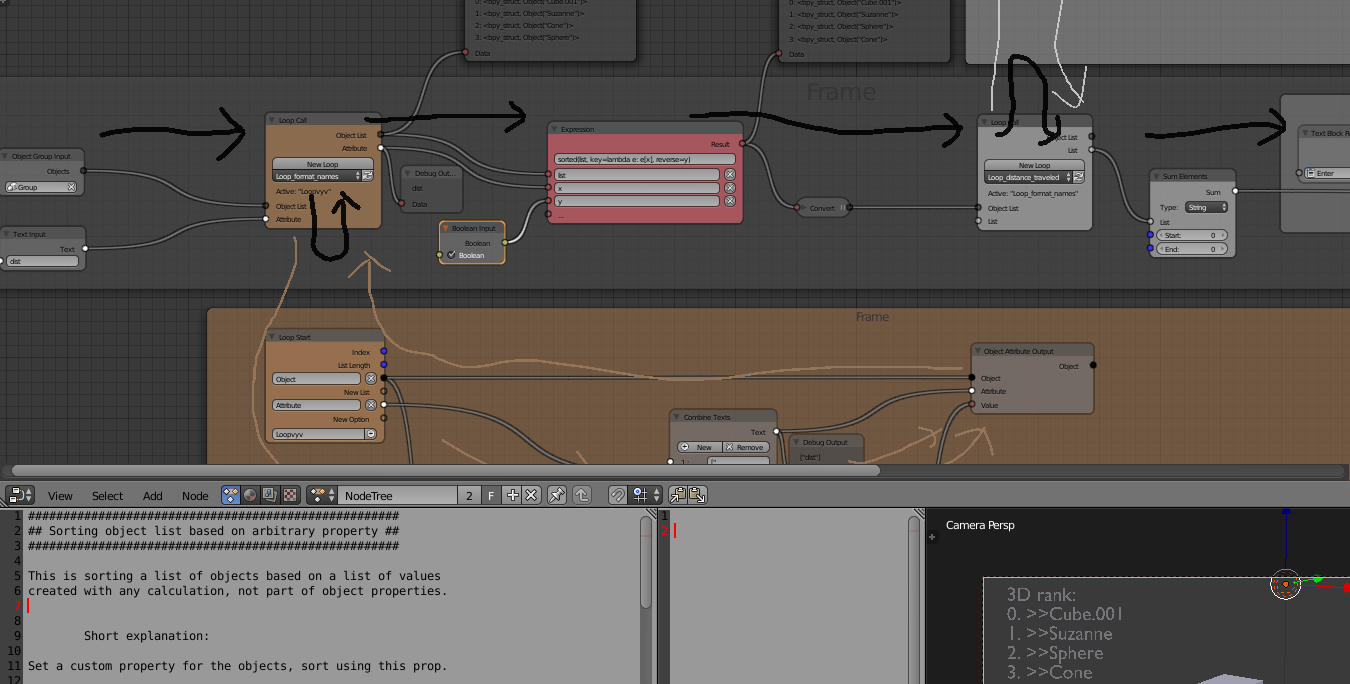Open the Type String dropdown in Sum Elements
Image resolution: width=1350 pixels, height=684 pixels.
1207,207
